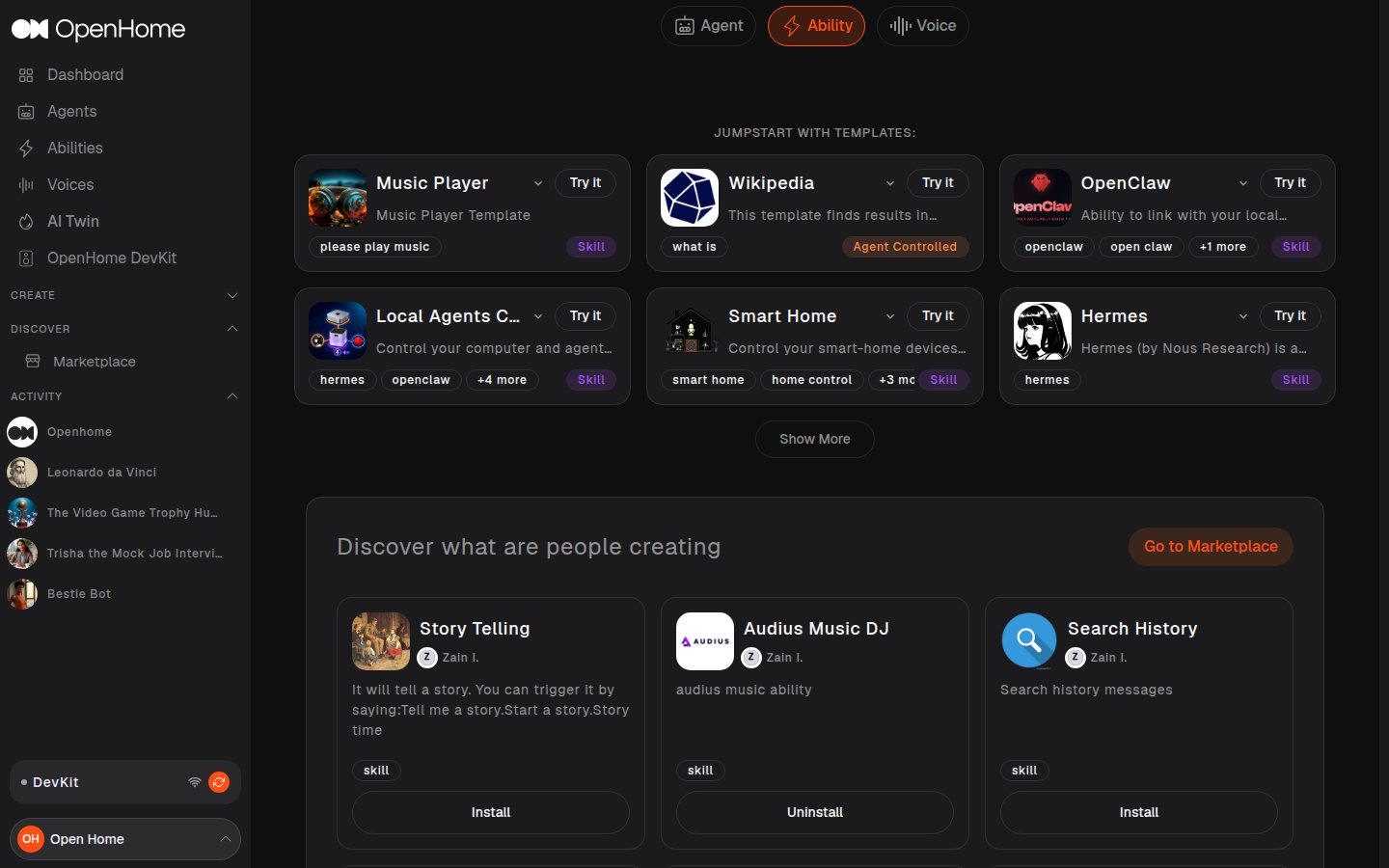This screenshot has height=868, width=1389.
Task: Switch to the Agent tab
Action: point(708,26)
